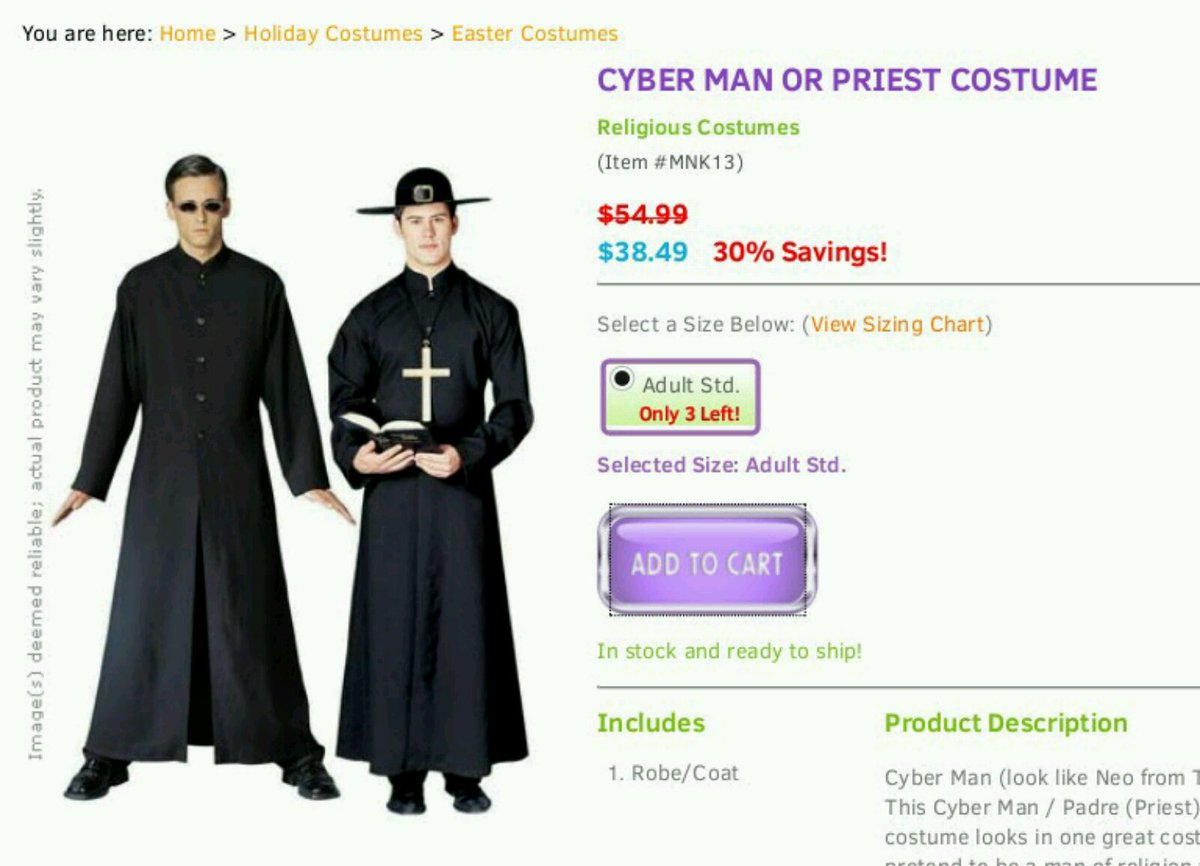Open the Holiday Costumes breadcrumb
1200x866 pixels.
pyautogui.click(x=333, y=33)
